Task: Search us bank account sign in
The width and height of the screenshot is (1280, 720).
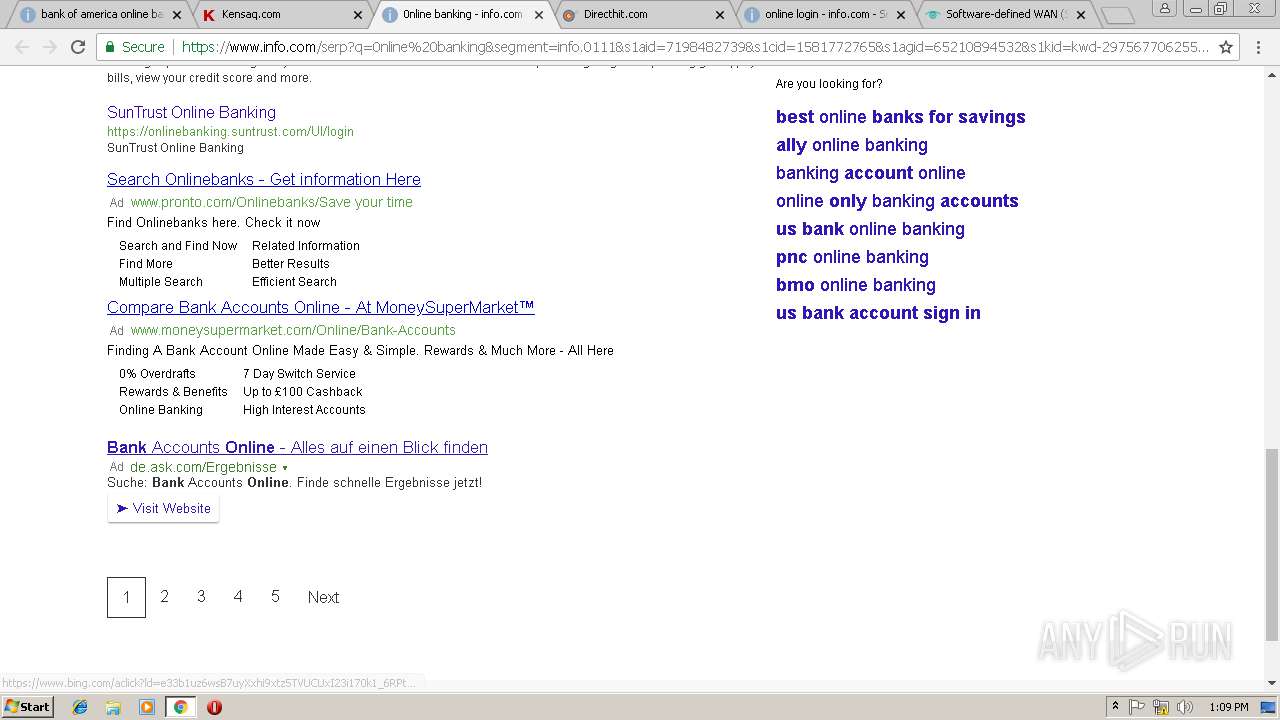Action: point(878,313)
